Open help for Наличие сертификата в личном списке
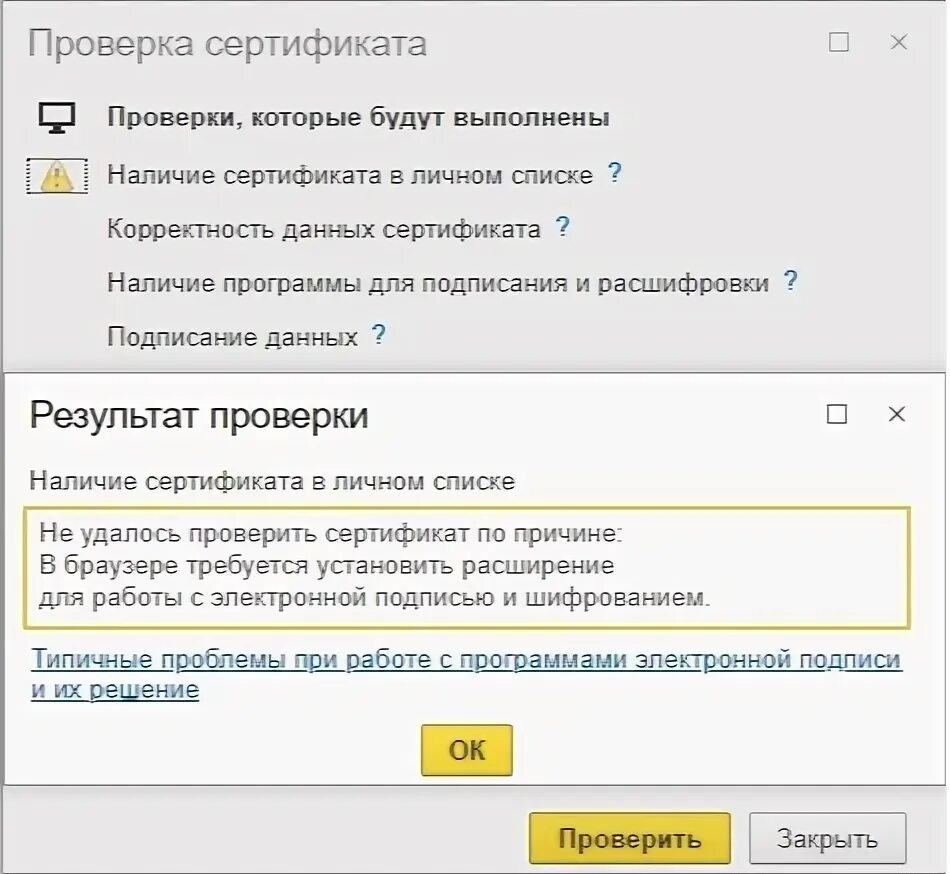This screenshot has height=874, width=950. click(614, 173)
